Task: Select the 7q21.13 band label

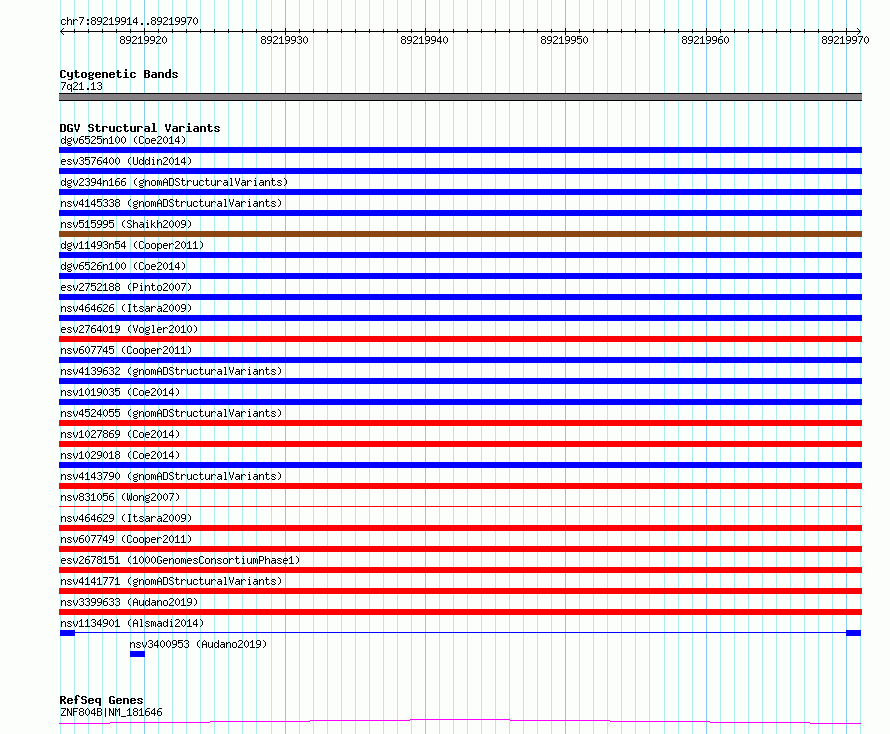Action: point(81,86)
